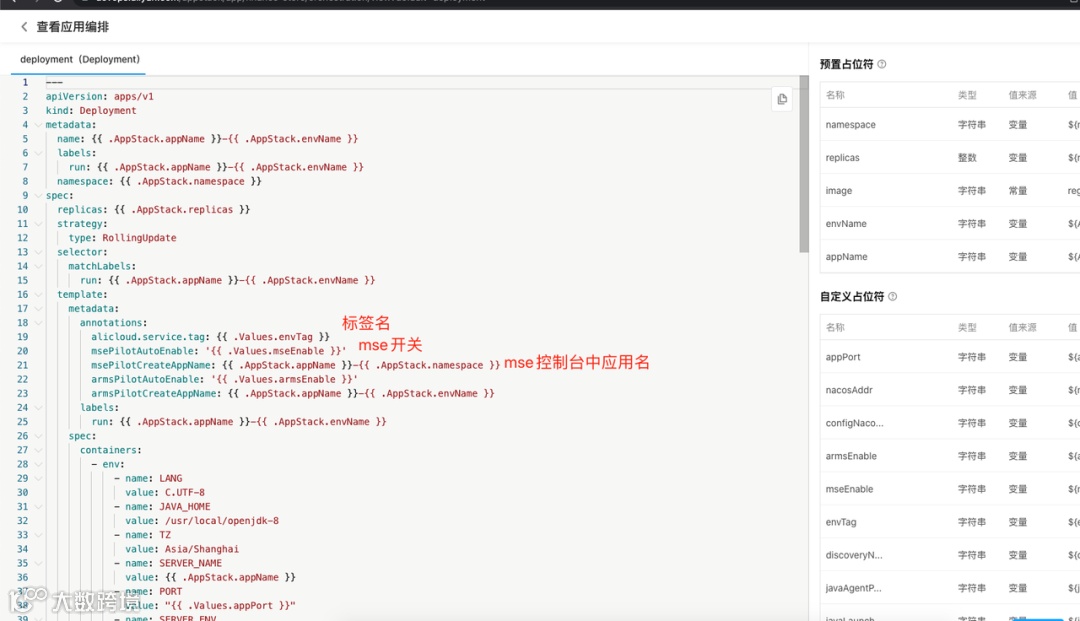This screenshot has height=621, width=1080.
Task: Open the help icon next to 自定义占位符
Action: coord(893,297)
